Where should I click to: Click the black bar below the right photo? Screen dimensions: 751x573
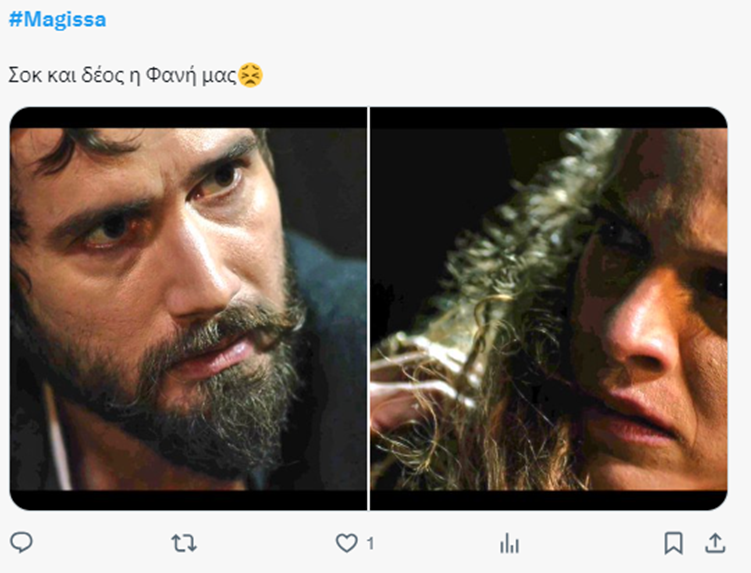[x=549, y=500]
